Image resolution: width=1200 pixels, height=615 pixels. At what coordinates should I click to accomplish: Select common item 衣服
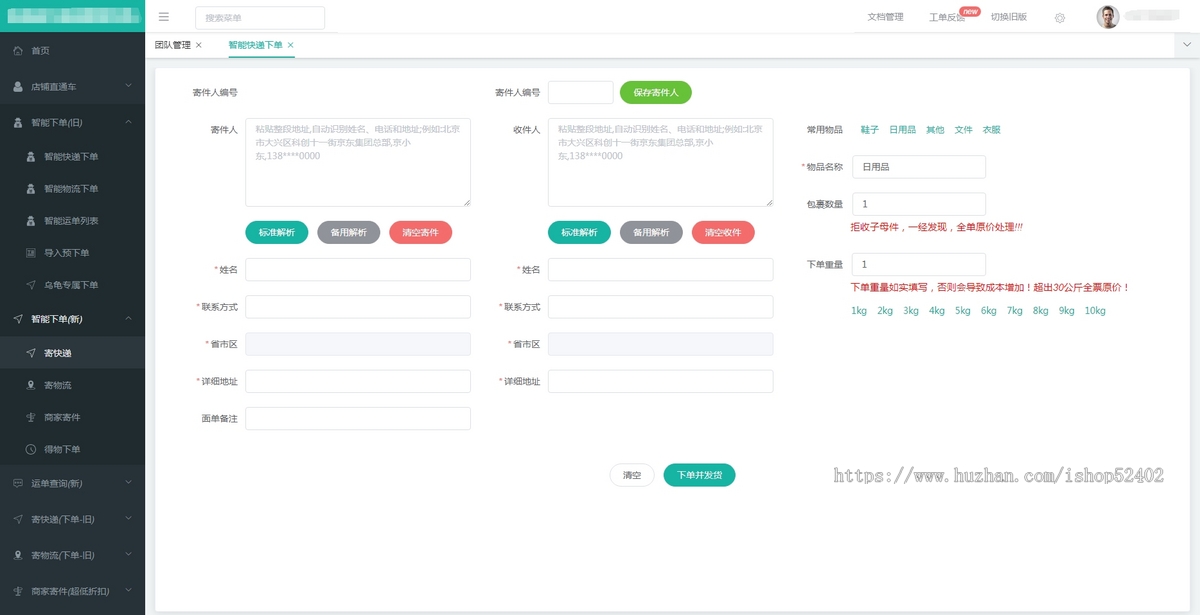991,130
